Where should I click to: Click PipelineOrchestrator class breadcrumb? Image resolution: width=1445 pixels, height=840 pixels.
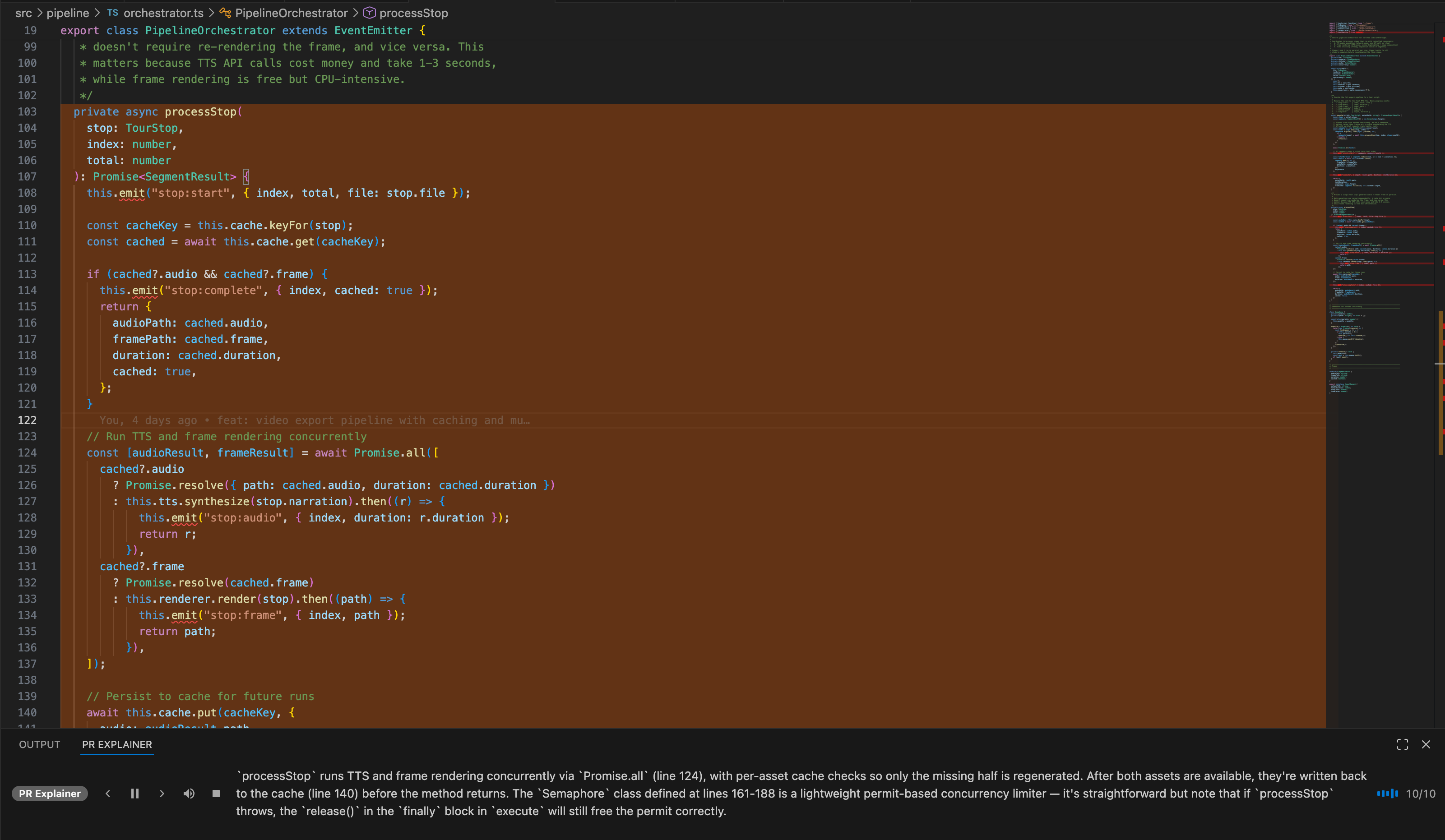click(291, 13)
